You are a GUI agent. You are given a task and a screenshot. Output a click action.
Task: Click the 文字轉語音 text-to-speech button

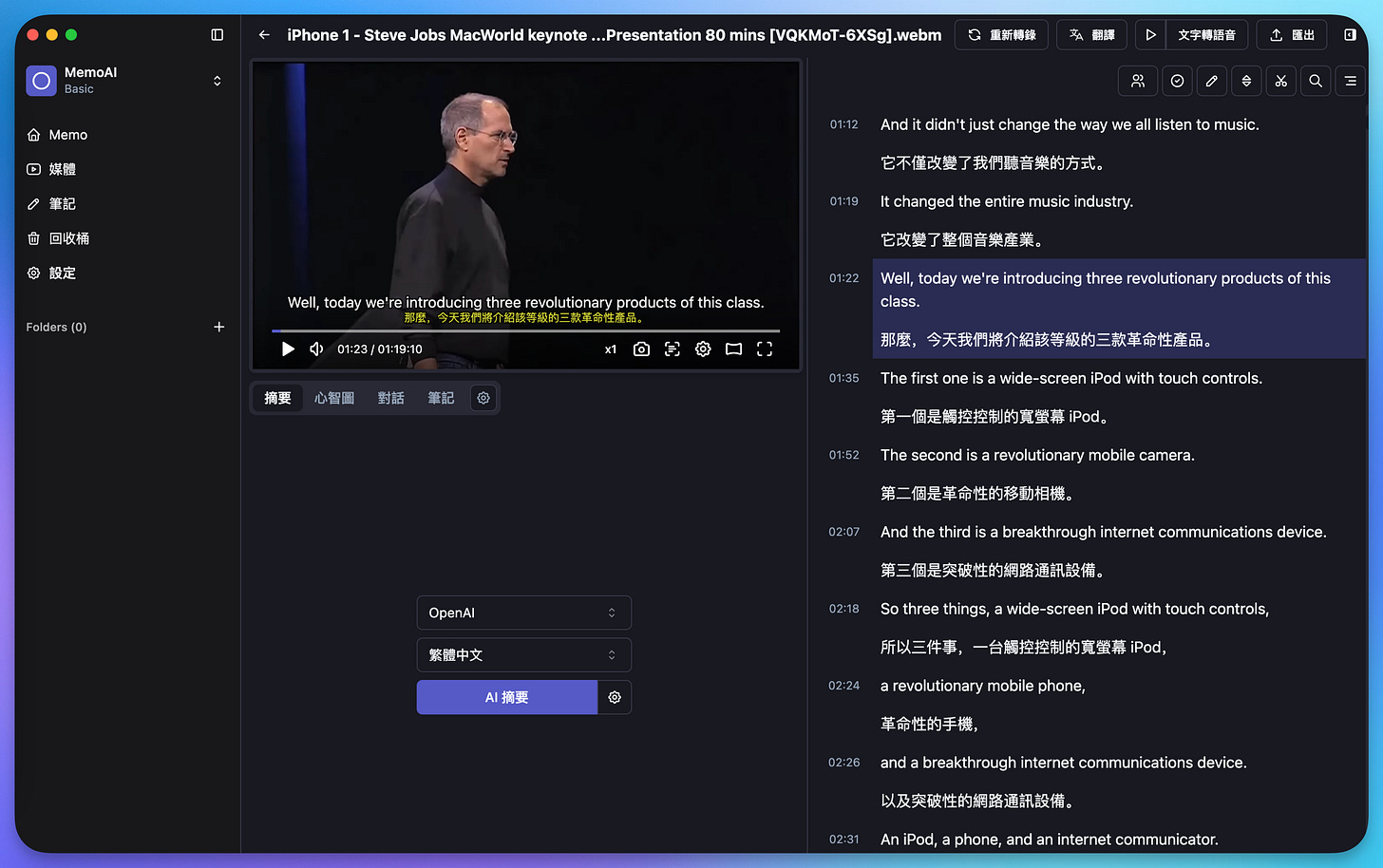point(1206,35)
